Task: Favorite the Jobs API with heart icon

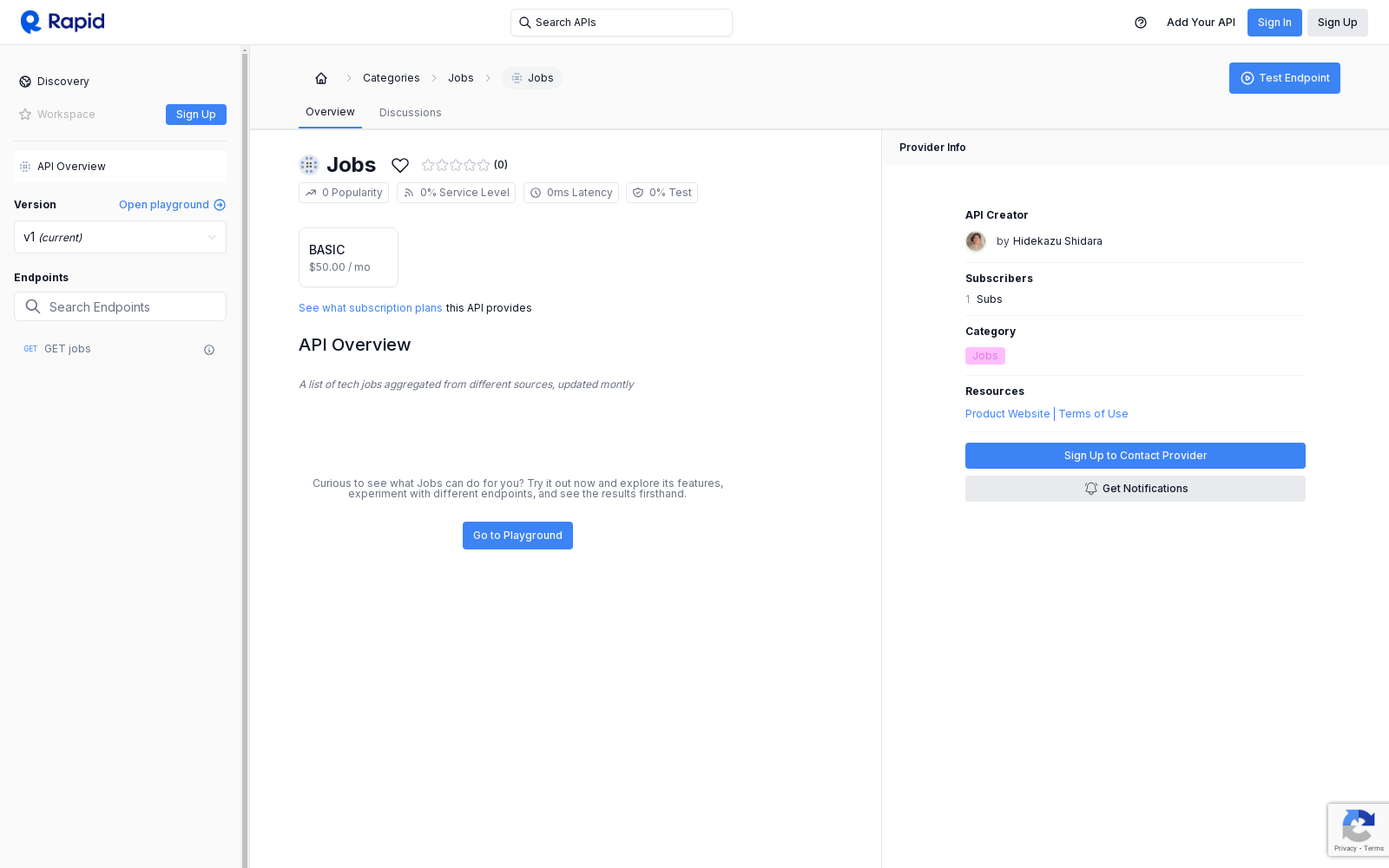Action: [400, 165]
